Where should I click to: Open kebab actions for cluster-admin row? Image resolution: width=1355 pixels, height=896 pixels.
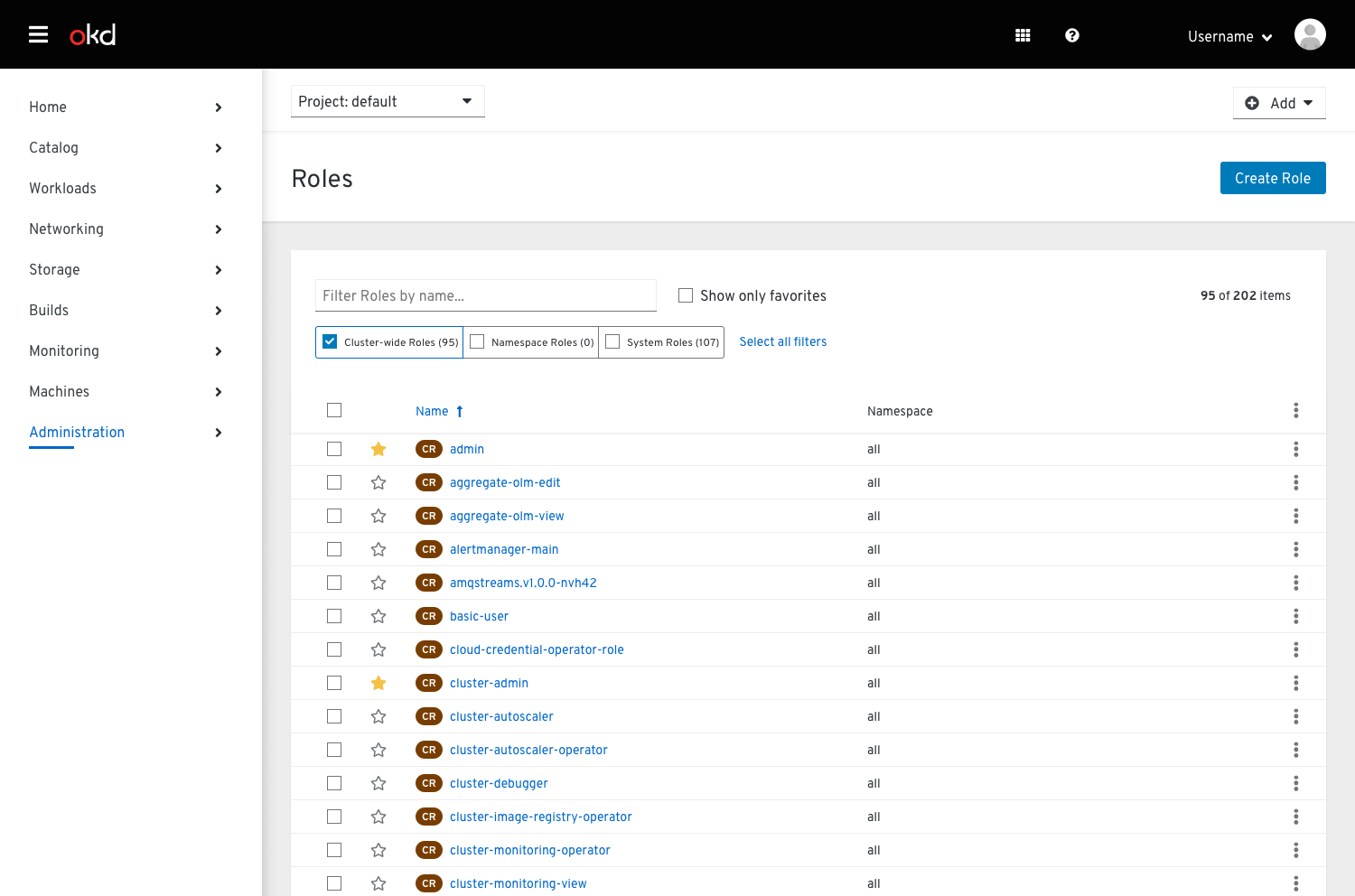tap(1295, 683)
